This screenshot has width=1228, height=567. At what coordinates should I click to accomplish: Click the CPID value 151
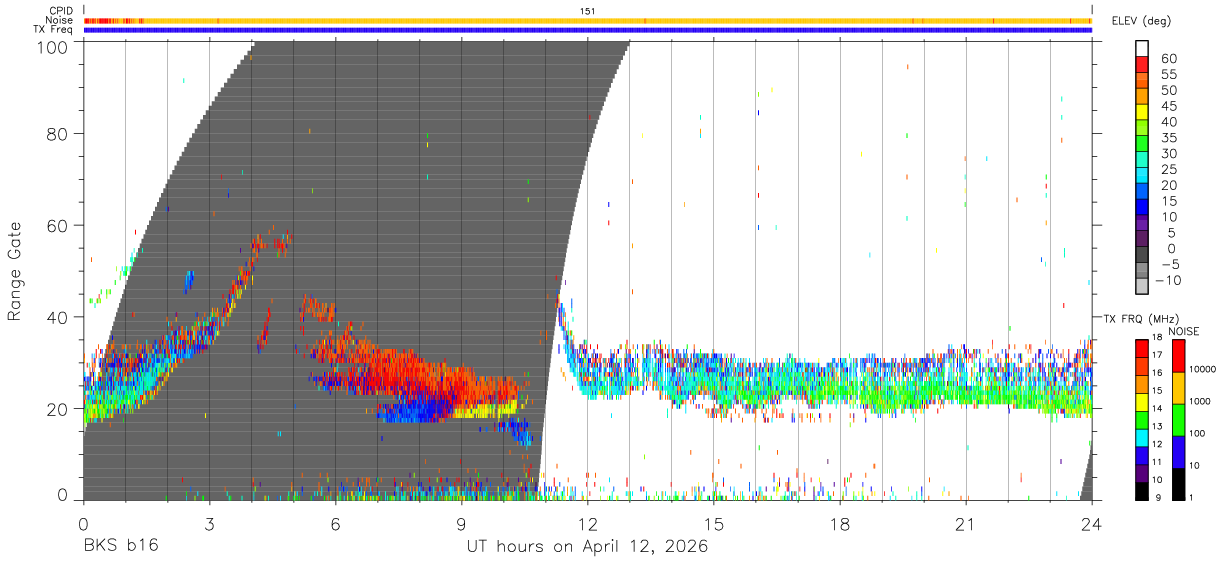click(x=587, y=11)
